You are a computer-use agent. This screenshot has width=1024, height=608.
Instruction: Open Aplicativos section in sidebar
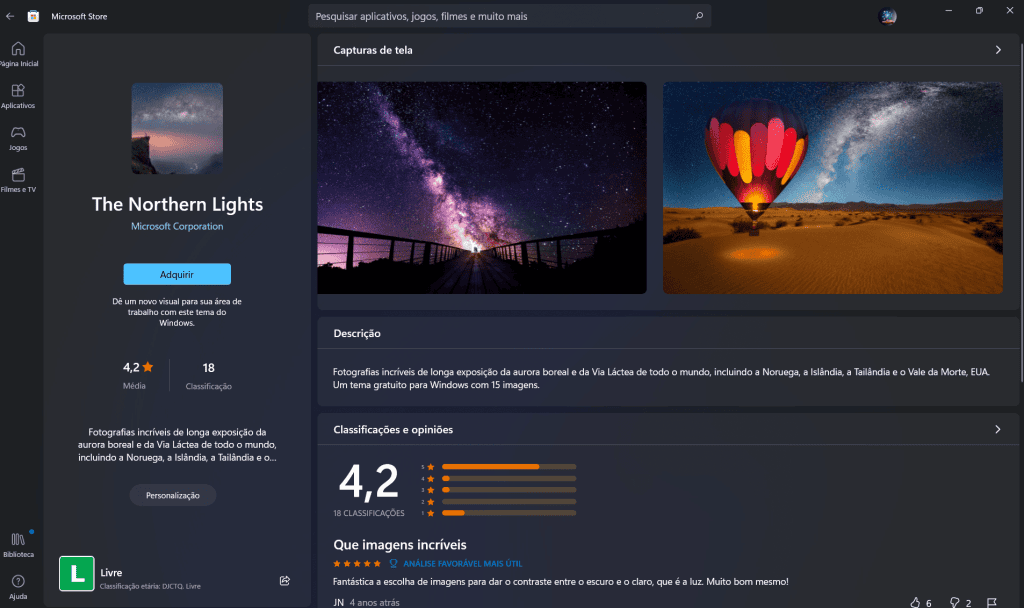coord(18,97)
